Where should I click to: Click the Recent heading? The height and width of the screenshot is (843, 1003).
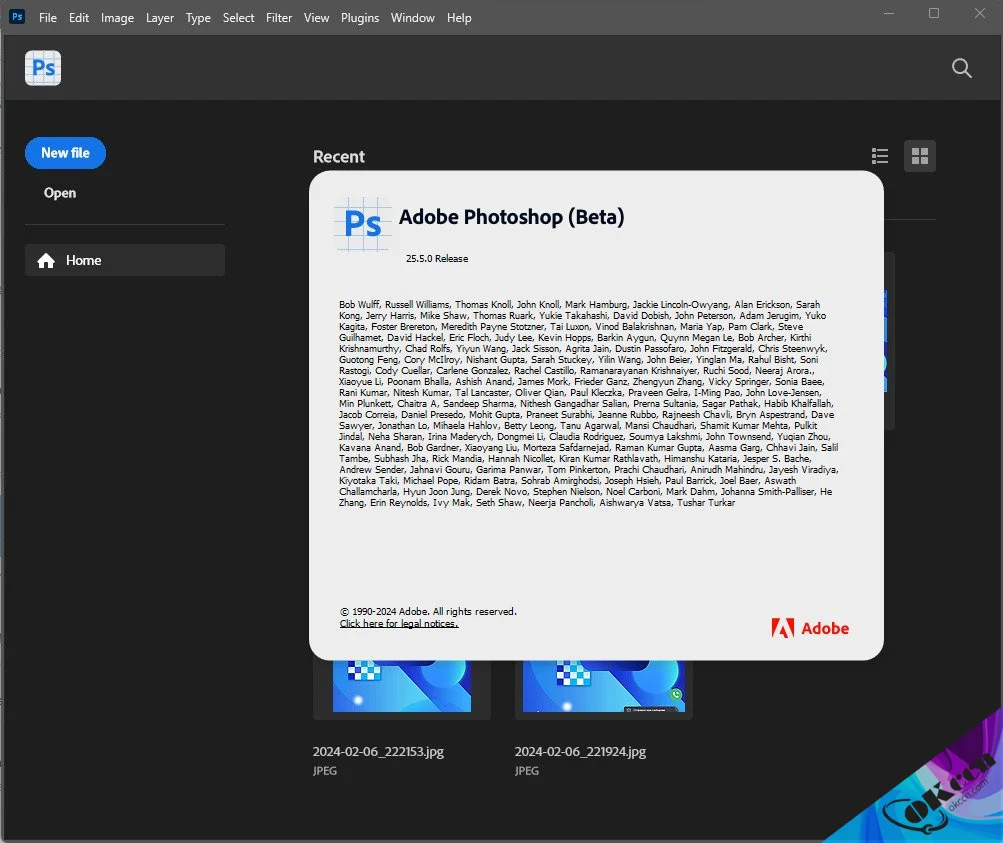coord(338,157)
